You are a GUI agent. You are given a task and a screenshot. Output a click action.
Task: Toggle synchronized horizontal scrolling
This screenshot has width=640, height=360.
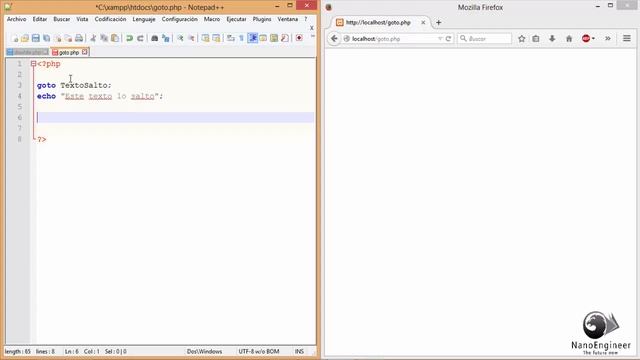216,38
